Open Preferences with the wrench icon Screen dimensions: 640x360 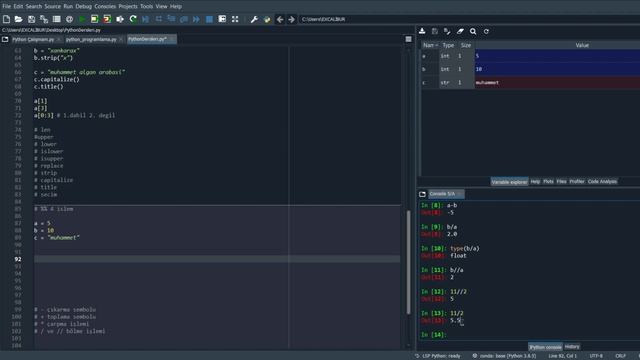coord(254,19)
